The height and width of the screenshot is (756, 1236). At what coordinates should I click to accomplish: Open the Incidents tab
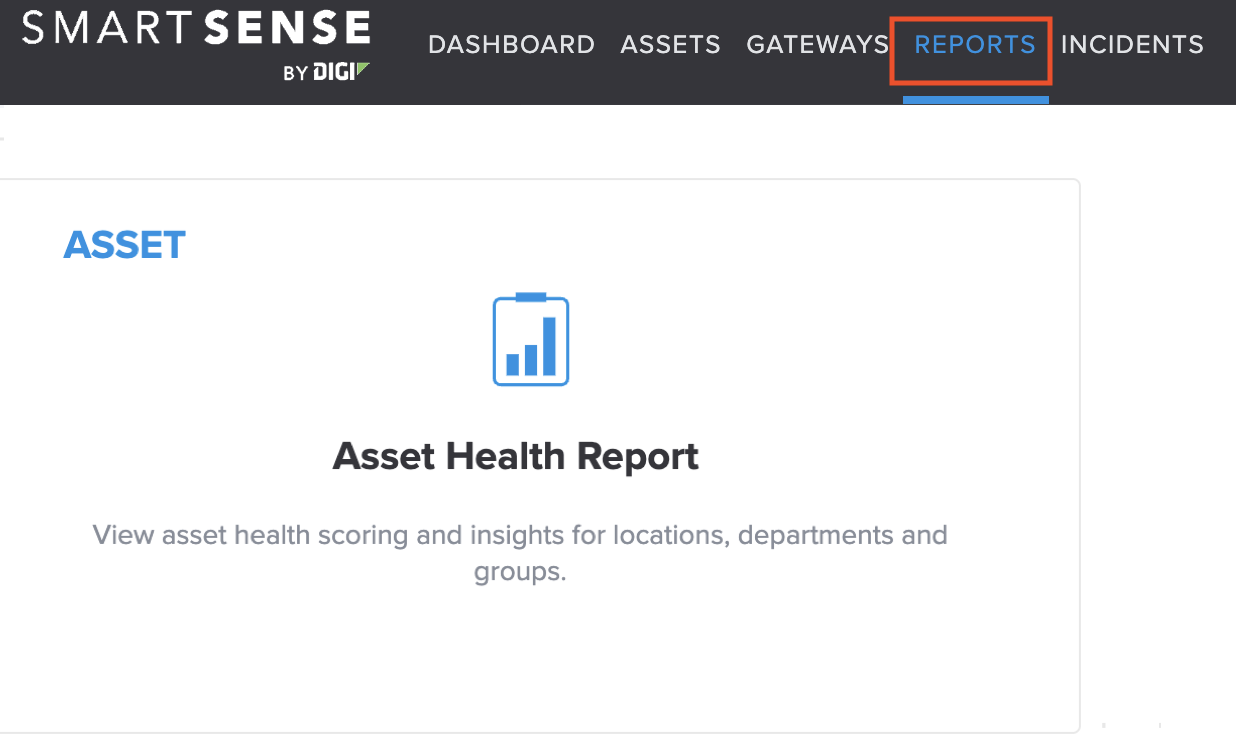[1132, 45]
